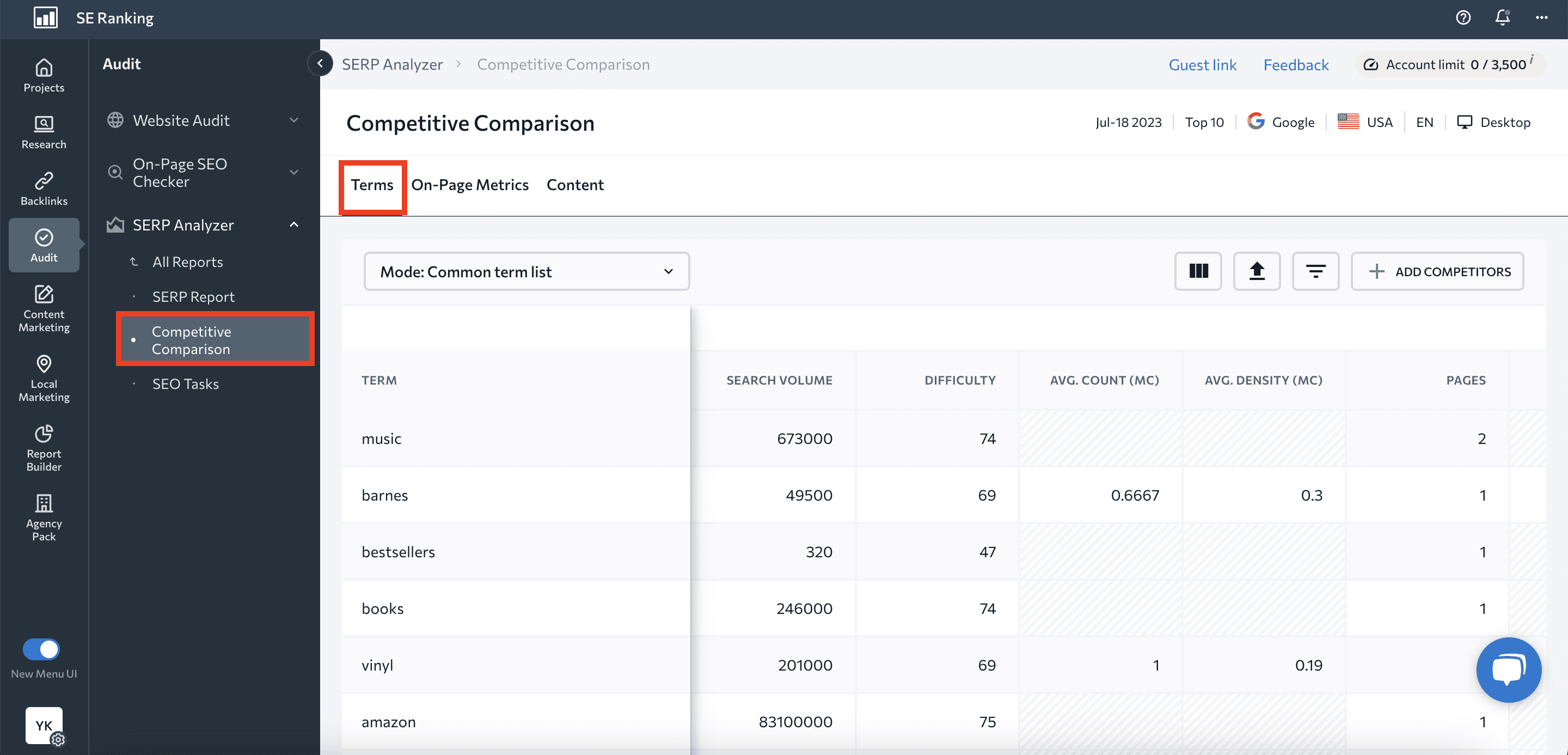Open the Guest link
Viewport: 1568px width, 755px height.
point(1202,64)
